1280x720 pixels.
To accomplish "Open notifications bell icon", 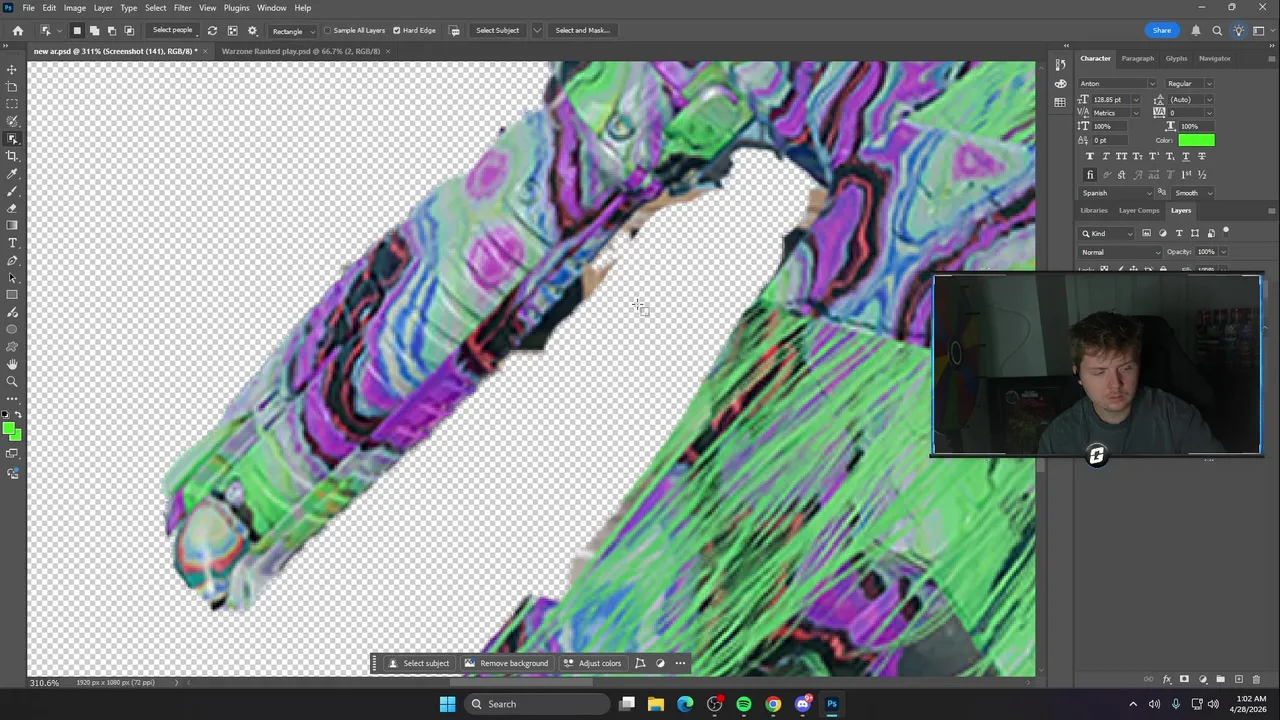I will coord(1195,30).
